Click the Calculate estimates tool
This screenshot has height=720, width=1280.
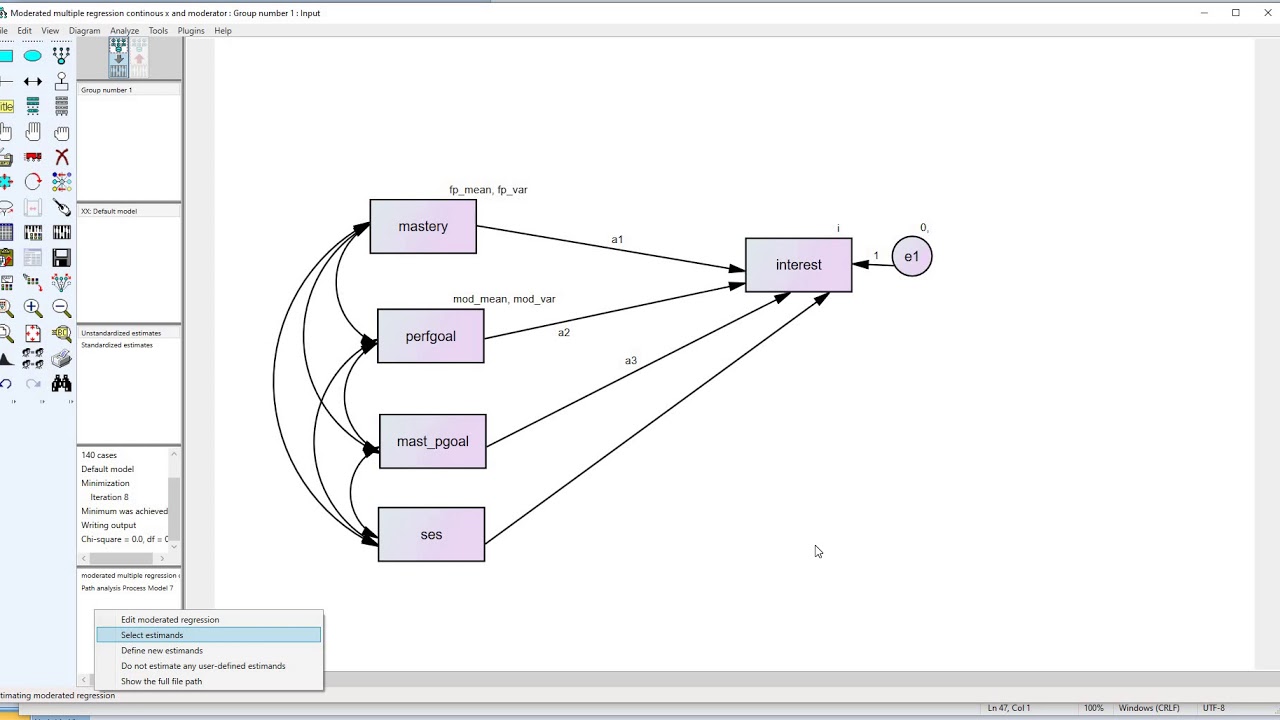61,233
